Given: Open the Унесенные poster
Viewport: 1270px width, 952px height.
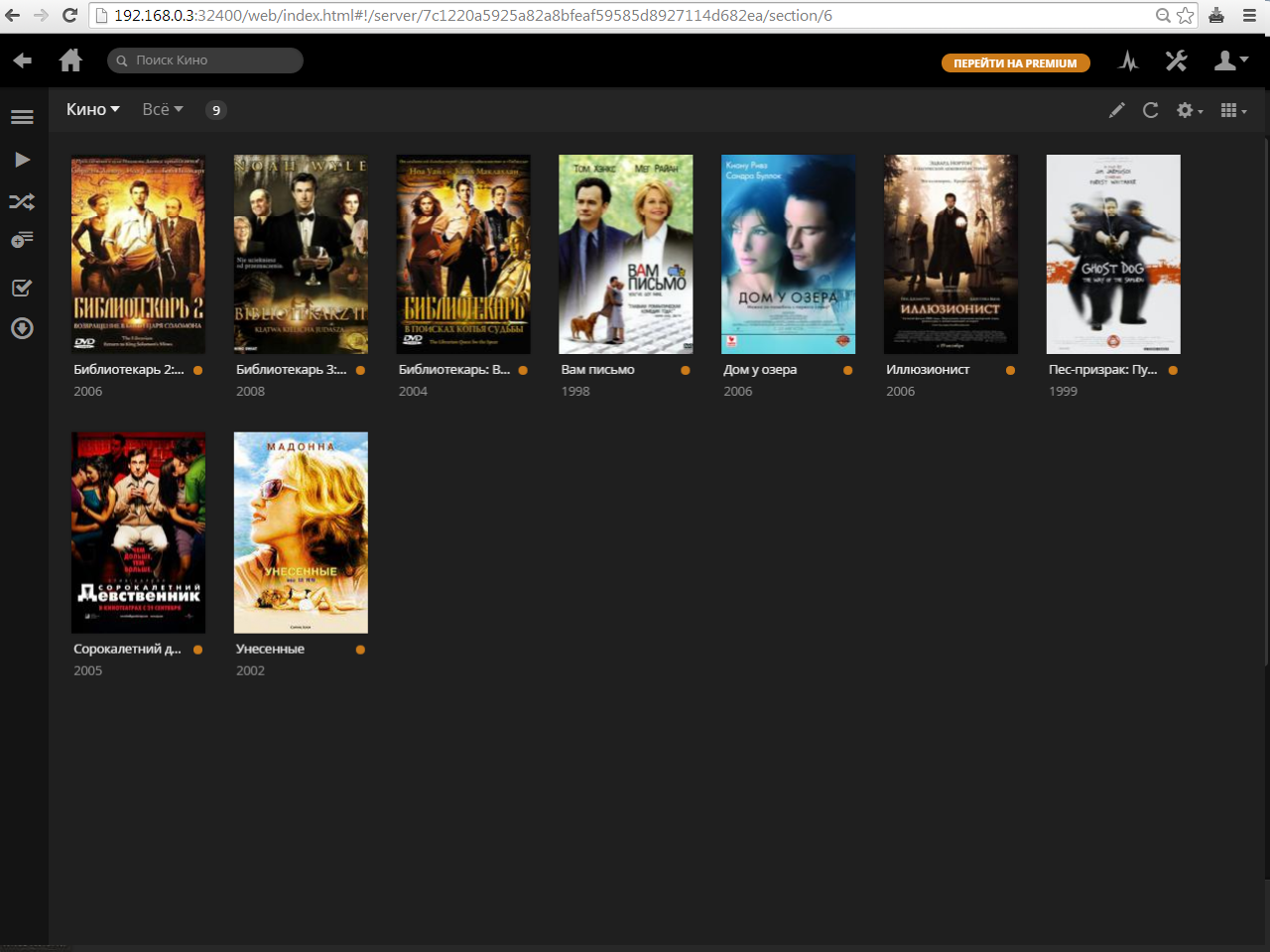Looking at the screenshot, I should point(301,533).
